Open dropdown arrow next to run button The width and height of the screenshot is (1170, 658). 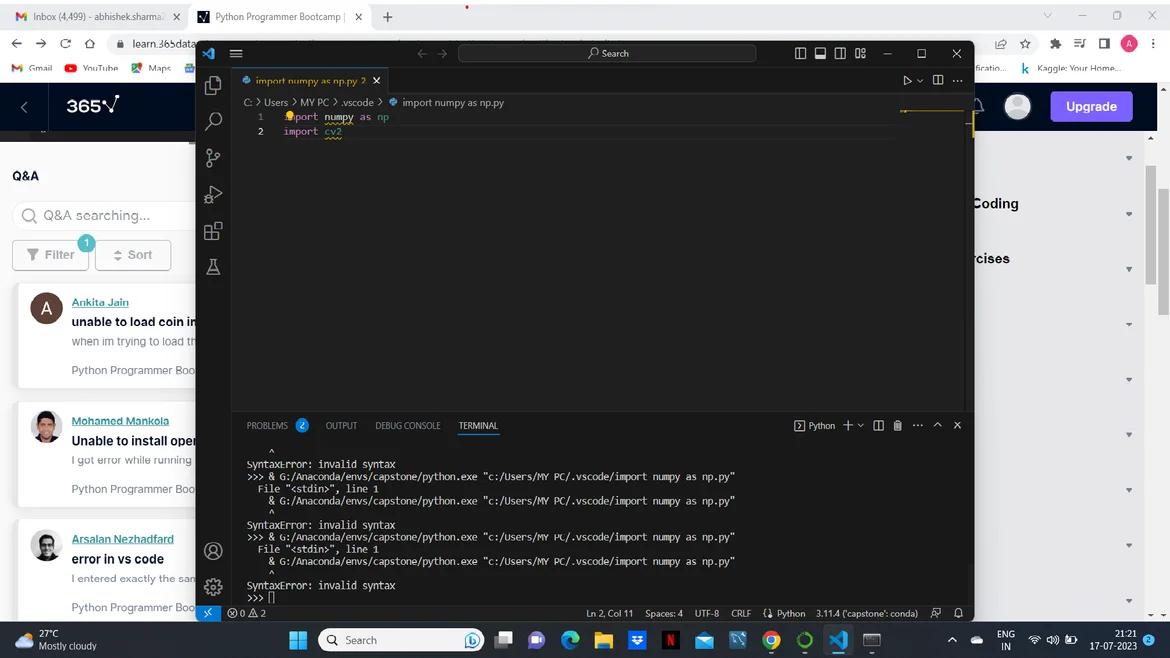click(x=920, y=81)
